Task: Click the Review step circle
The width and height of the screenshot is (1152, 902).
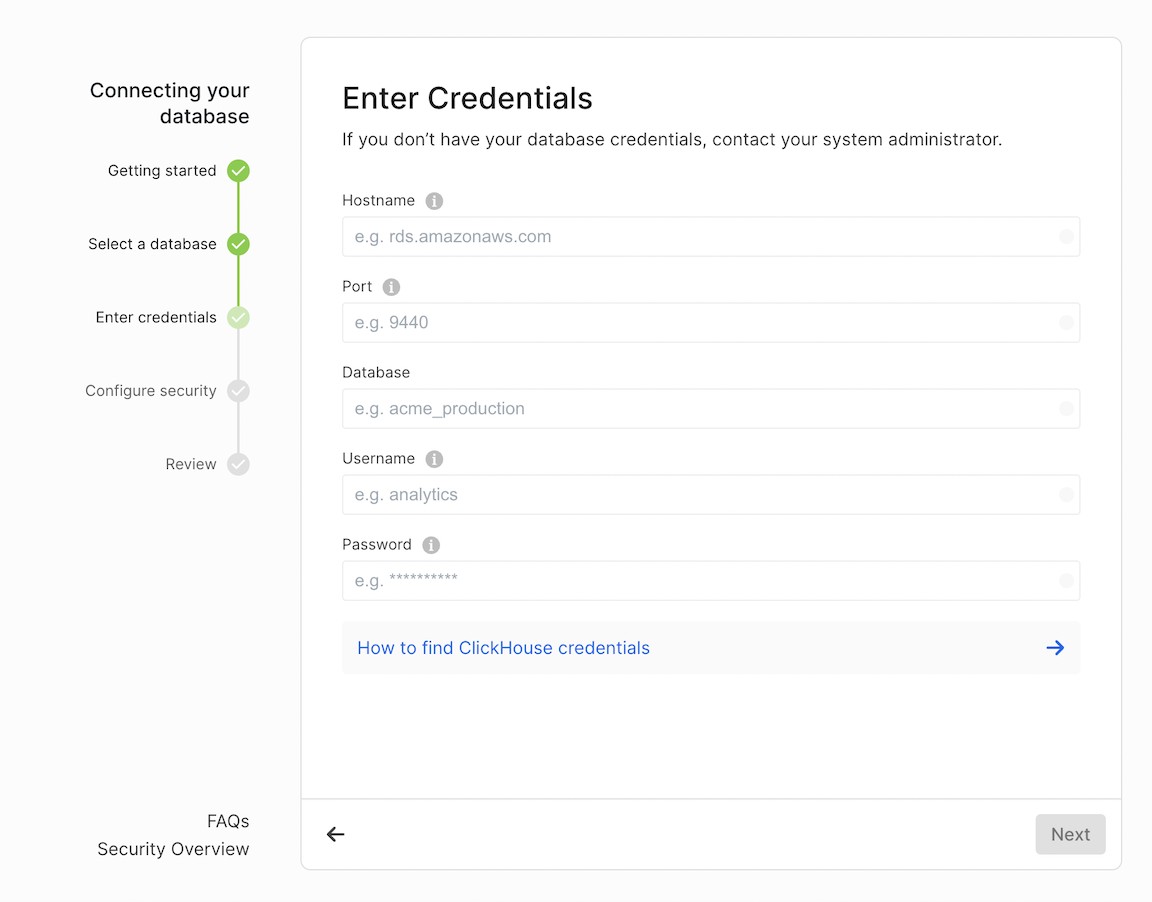Action: [x=238, y=464]
